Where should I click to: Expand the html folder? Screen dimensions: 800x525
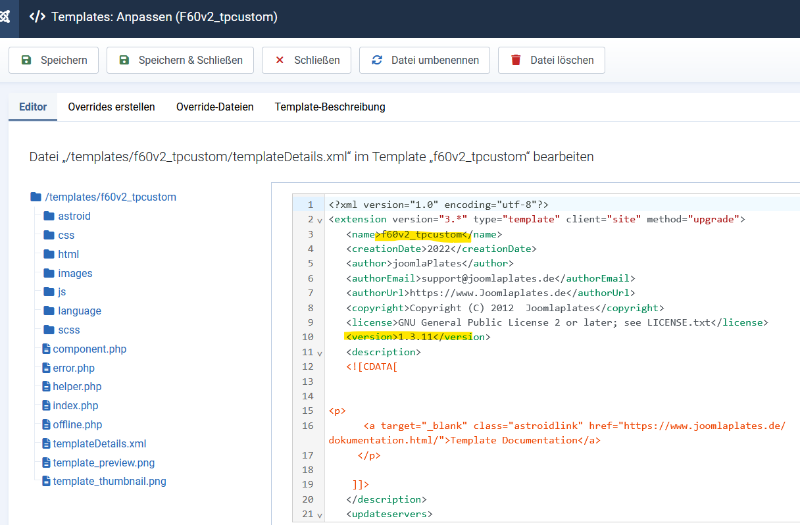pos(68,254)
